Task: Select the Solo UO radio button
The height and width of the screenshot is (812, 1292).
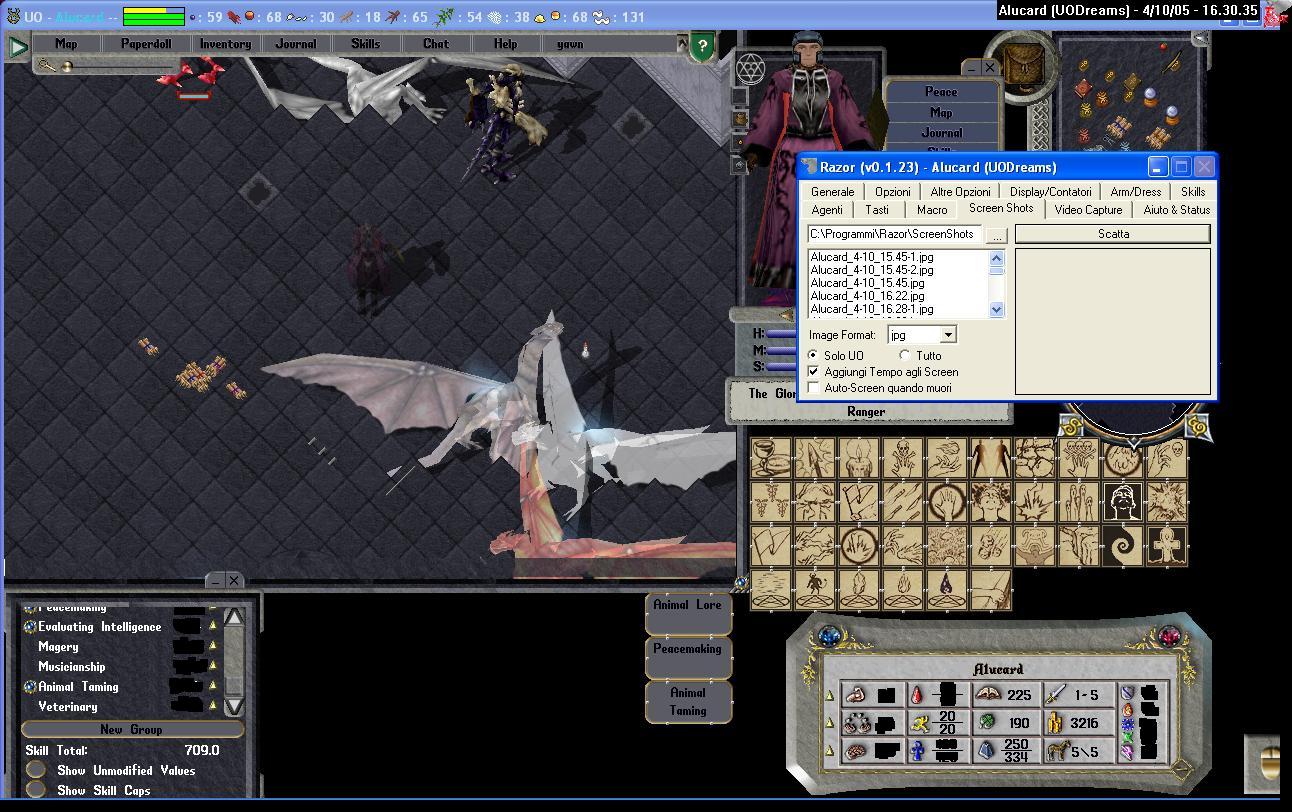Action: (x=813, y=355)
